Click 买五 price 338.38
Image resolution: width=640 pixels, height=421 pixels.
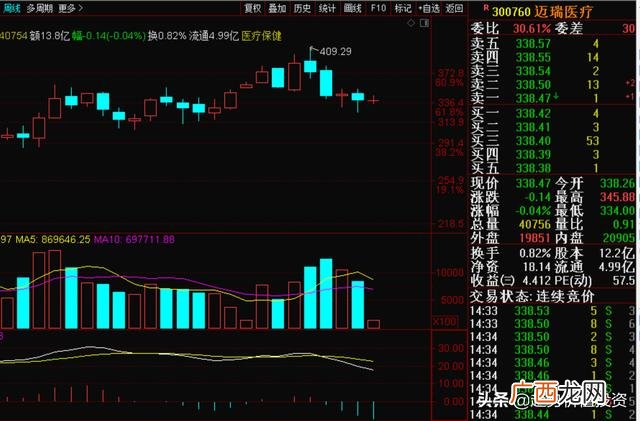[533, 168]
